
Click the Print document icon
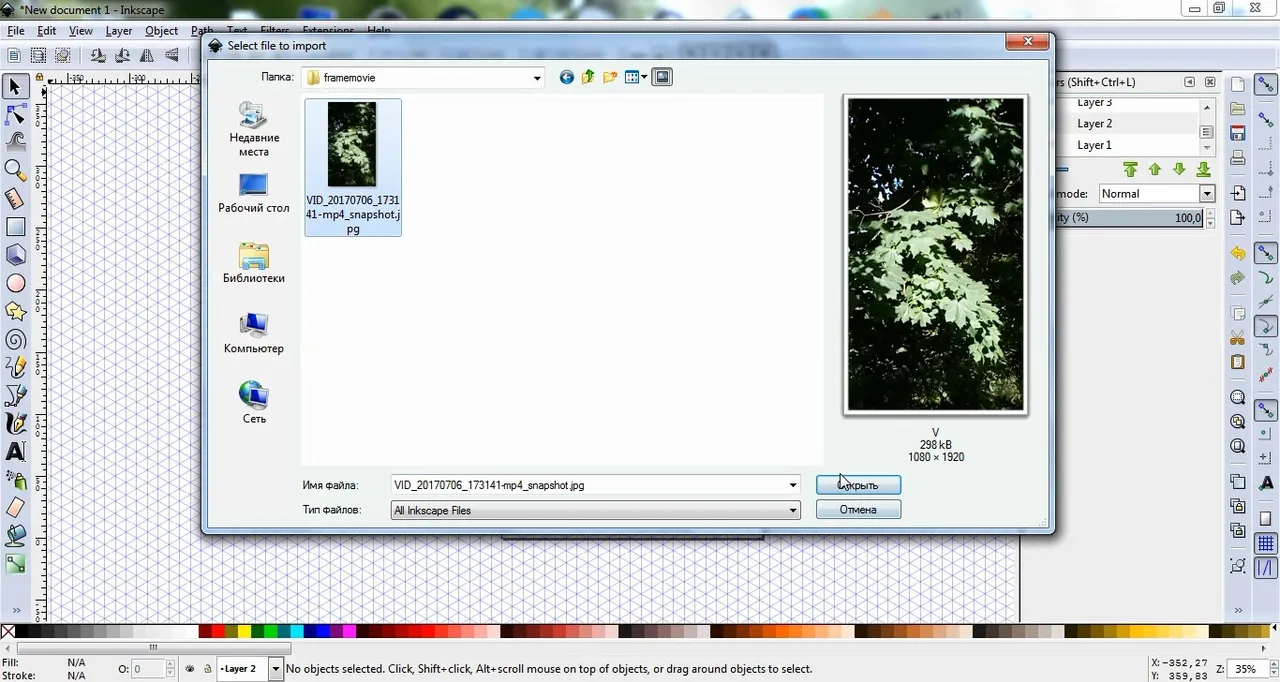tap(1238, 158)
